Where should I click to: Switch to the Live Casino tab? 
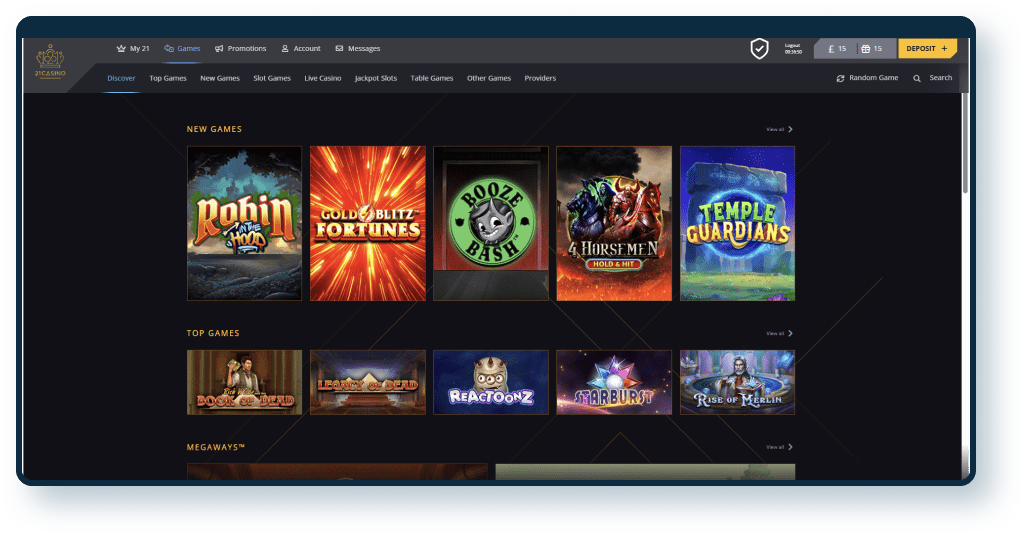[x=323, y=78]
